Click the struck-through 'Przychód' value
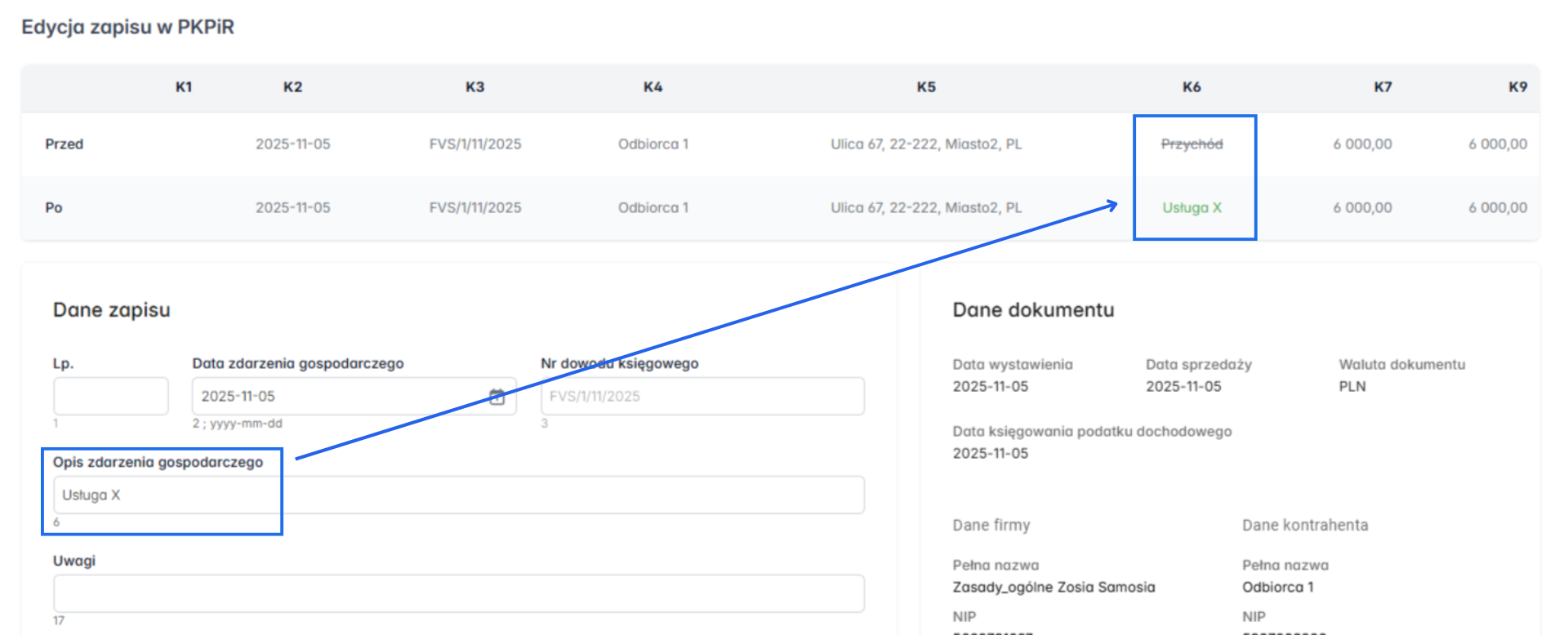The width and height of the screenshot is (1568, 635). pos(1192,144)
